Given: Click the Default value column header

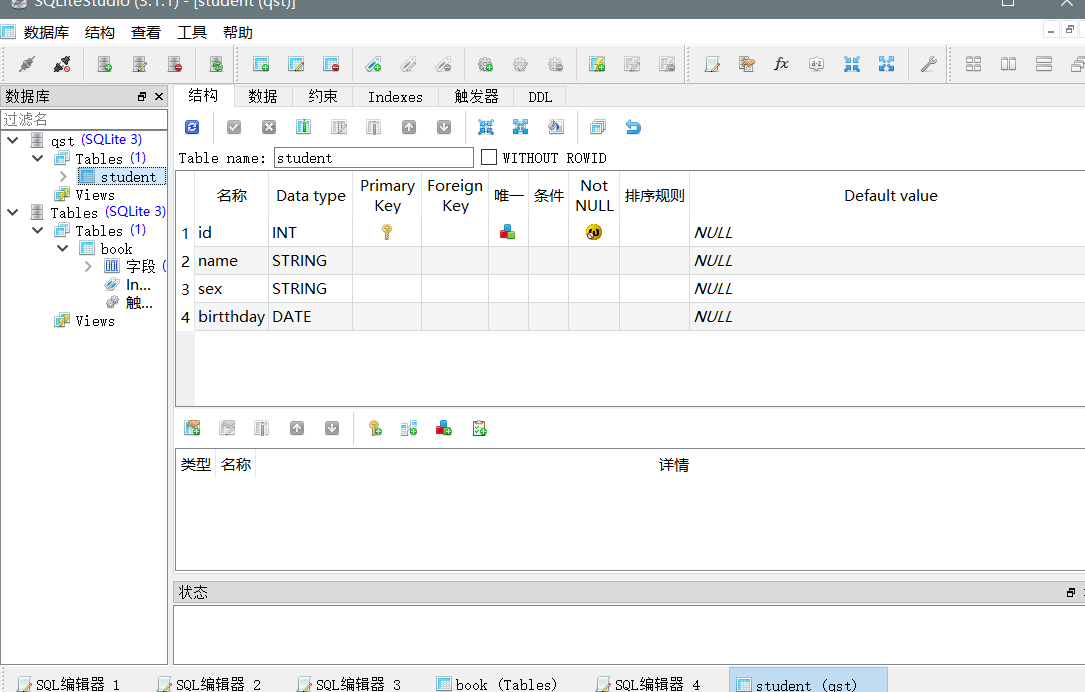Looking at the screenshot, I should pos(890,196).
